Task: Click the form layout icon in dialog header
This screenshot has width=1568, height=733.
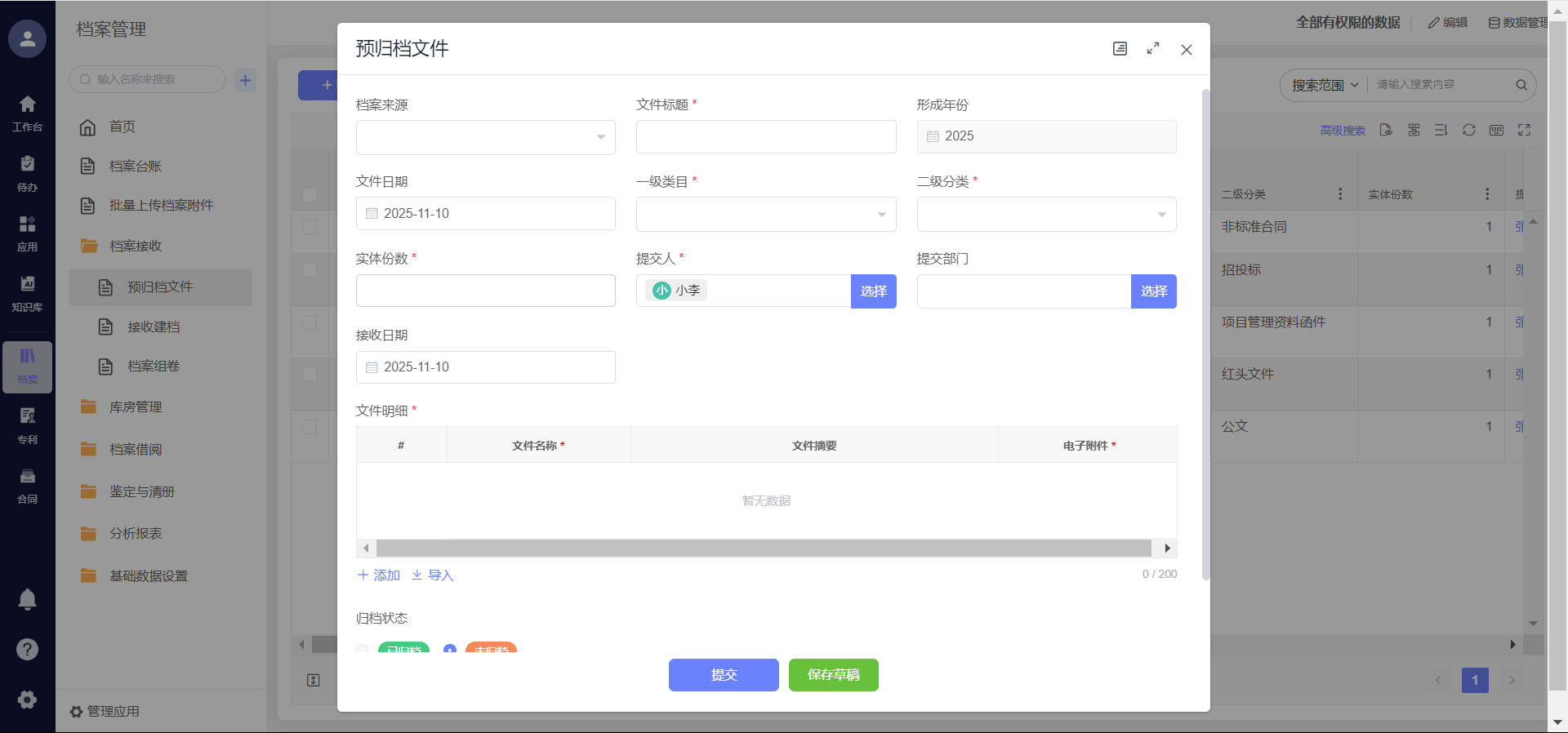Action: click(1120, 49)
